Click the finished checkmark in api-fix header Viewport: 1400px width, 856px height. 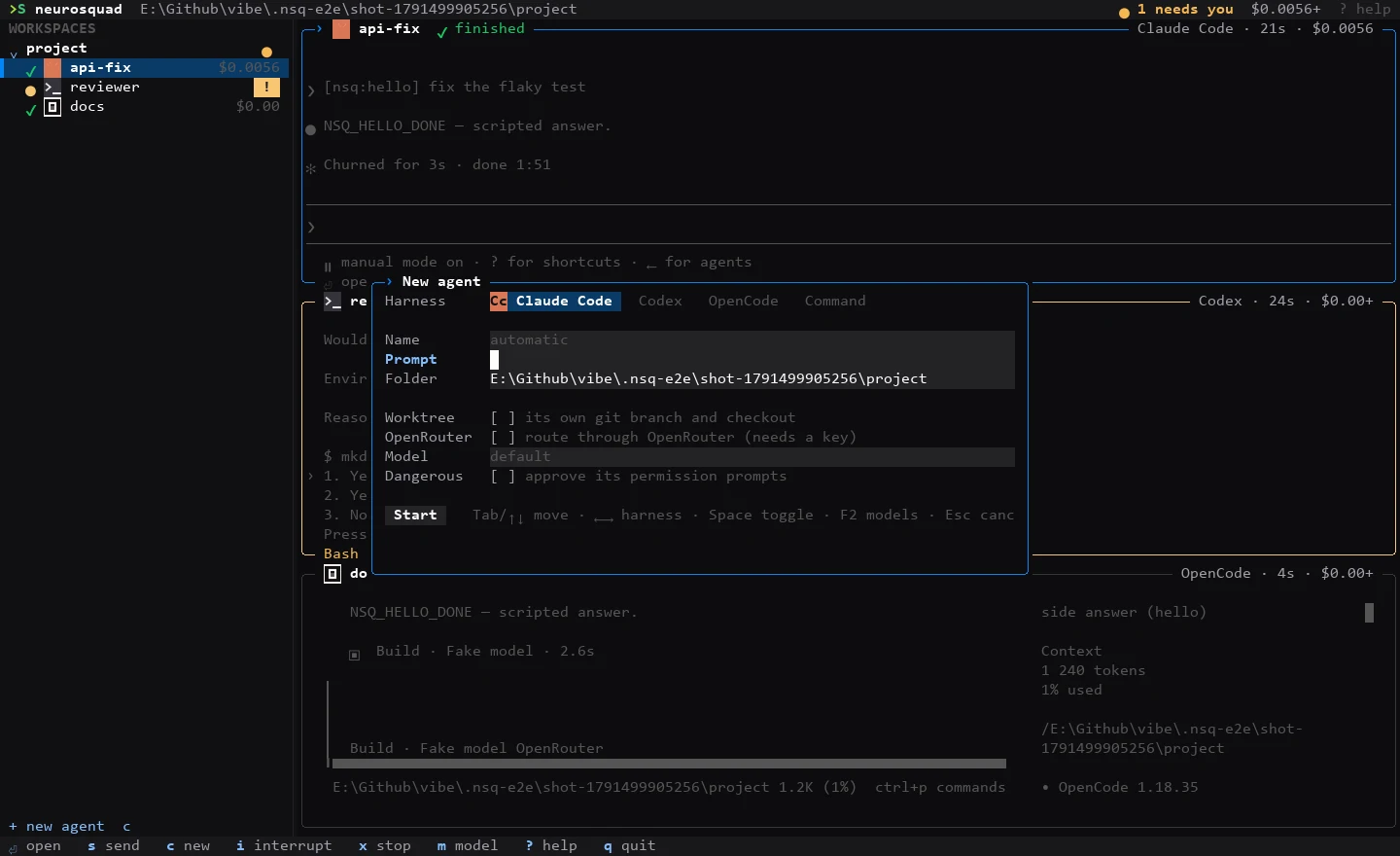[442, 31]
